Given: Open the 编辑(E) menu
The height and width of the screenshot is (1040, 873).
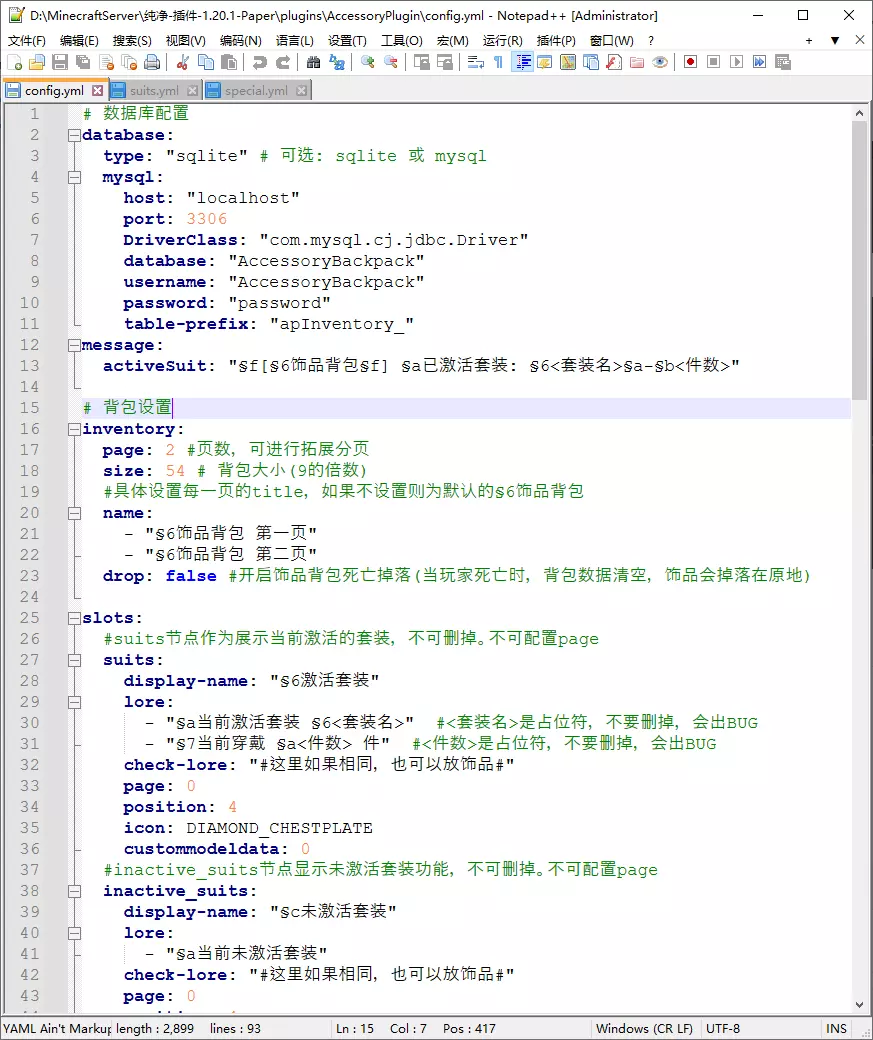Looking at the screenshot, I should click(79, 40).
